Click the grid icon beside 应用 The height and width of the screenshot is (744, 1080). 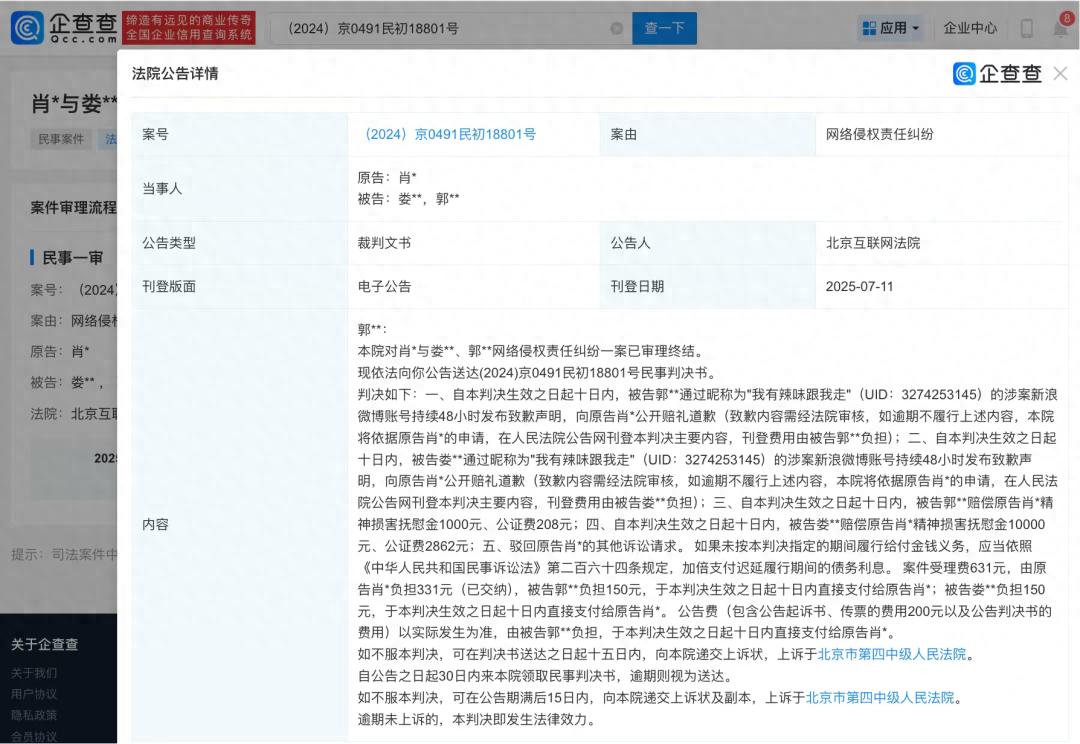click(869, 28)
